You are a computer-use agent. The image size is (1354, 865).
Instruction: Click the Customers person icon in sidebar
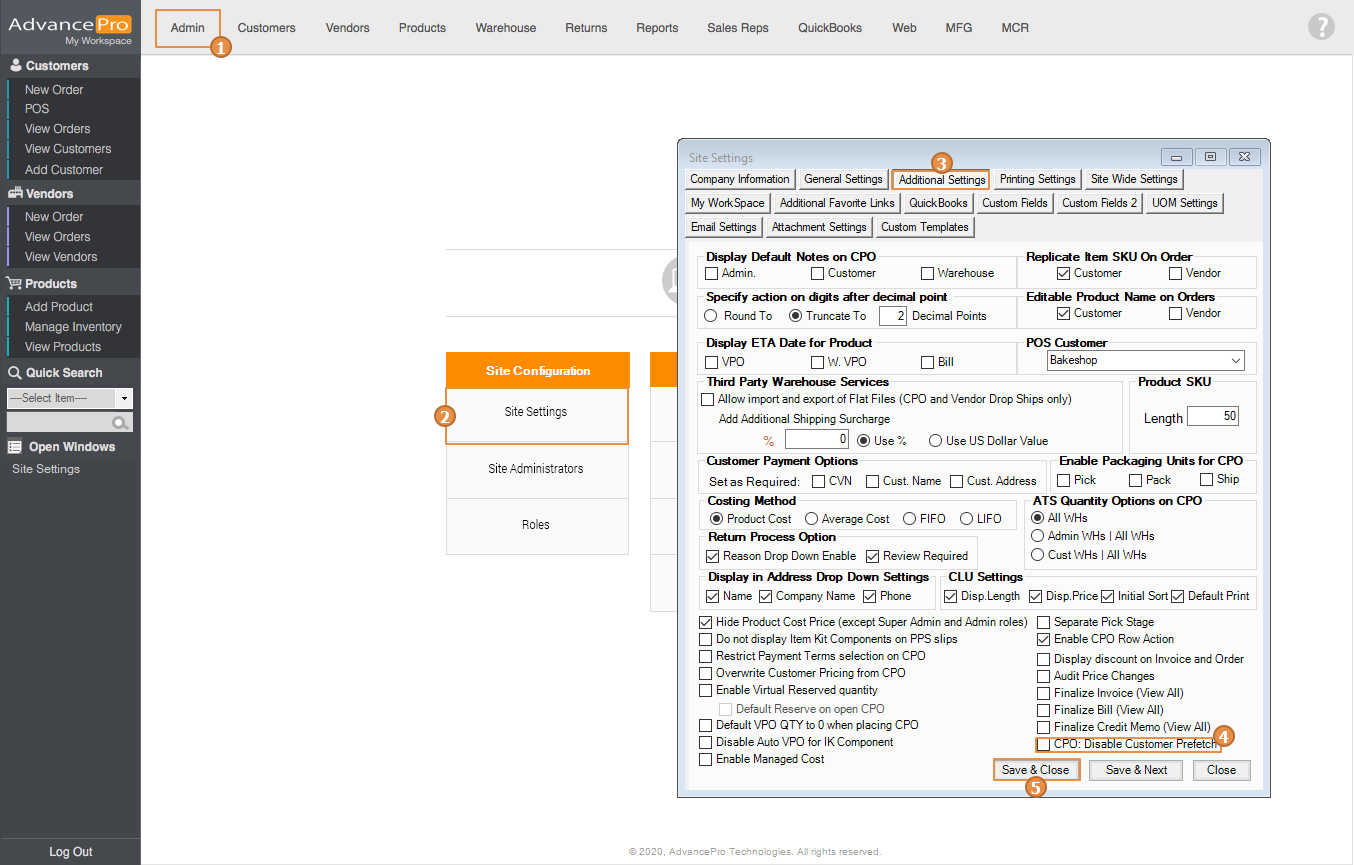15,66
